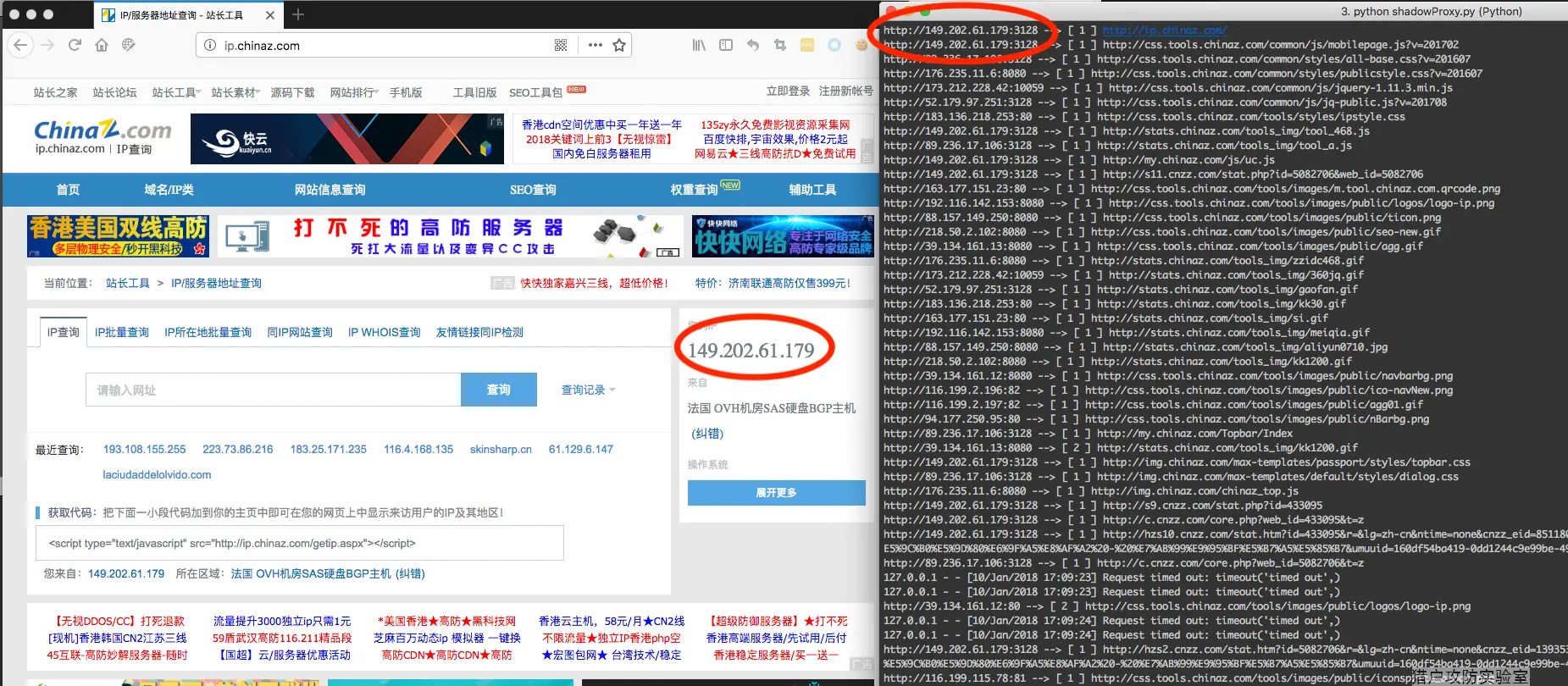
Task: Open the page actions three-dots menu
Action: [x=596, y=46]
